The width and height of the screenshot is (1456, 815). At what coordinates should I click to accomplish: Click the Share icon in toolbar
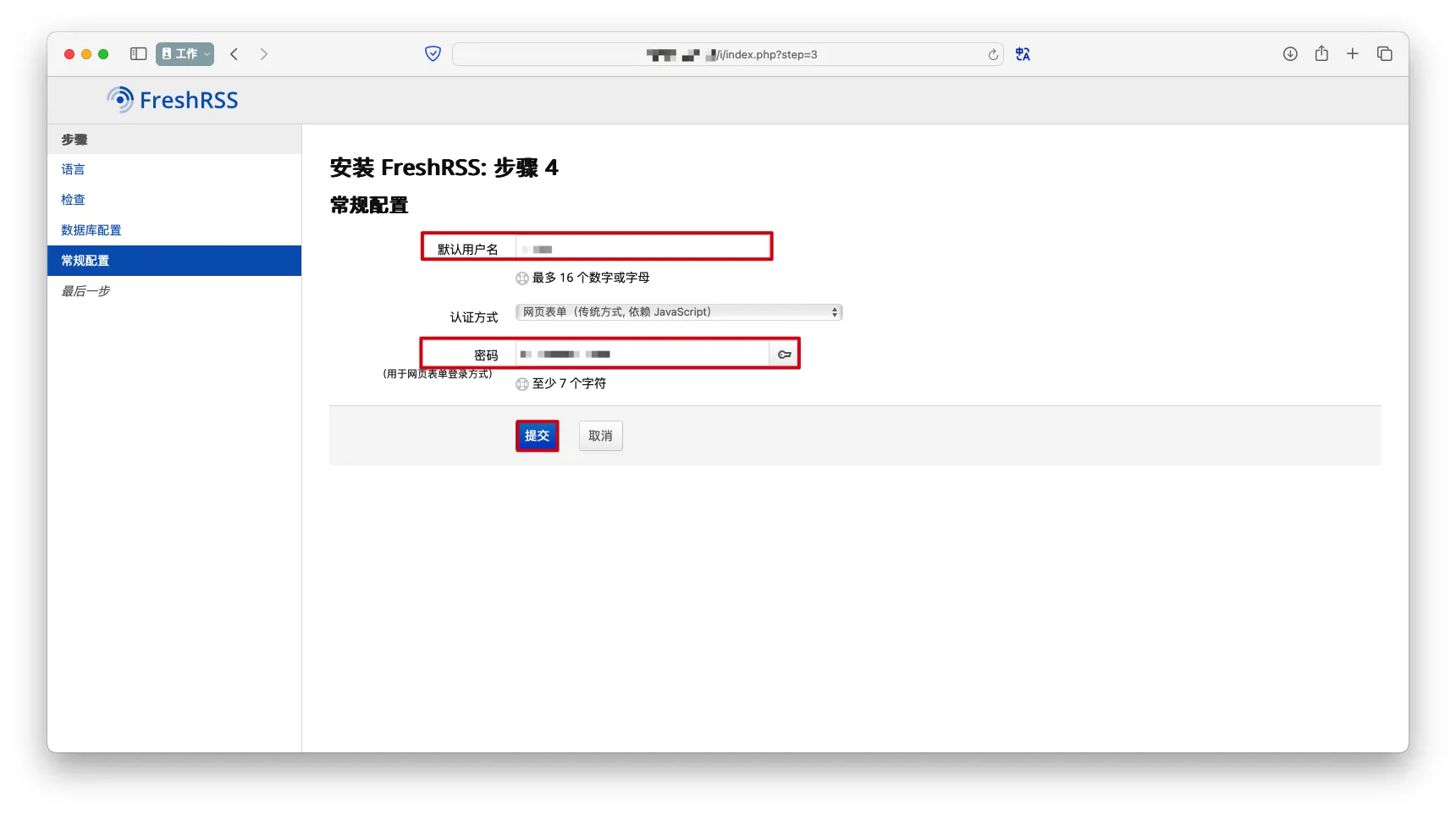tap(1321, 54)
